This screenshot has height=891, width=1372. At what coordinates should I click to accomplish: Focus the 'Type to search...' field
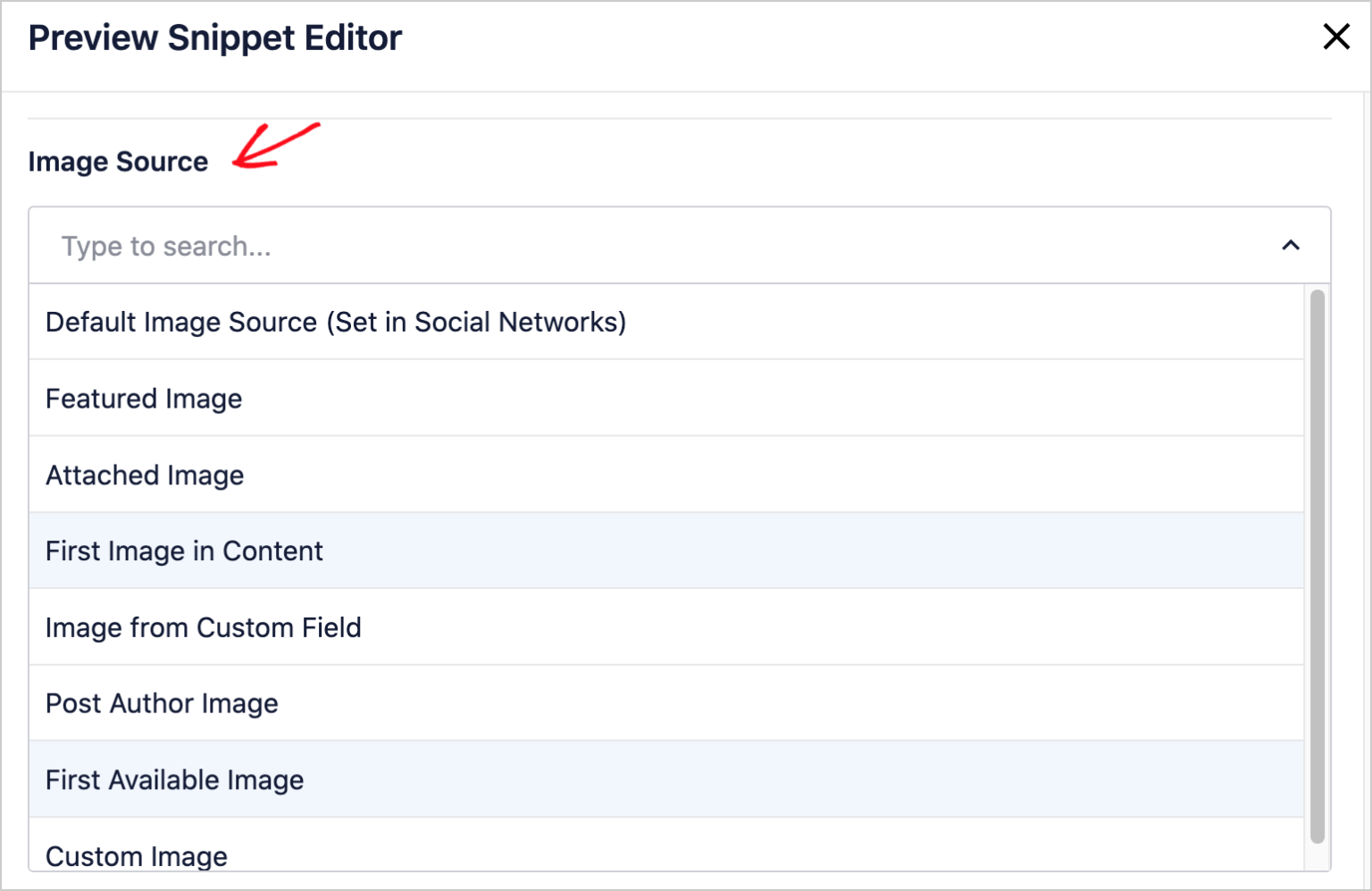click(x=625, y=246)
